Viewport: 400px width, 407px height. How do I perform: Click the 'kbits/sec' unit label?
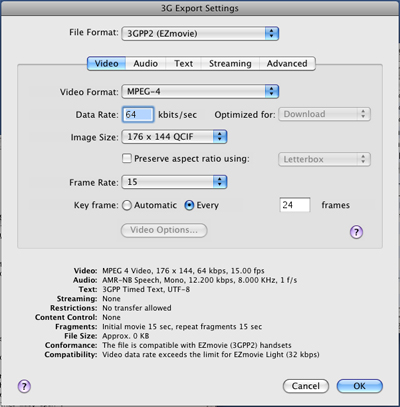coord(177,115)
